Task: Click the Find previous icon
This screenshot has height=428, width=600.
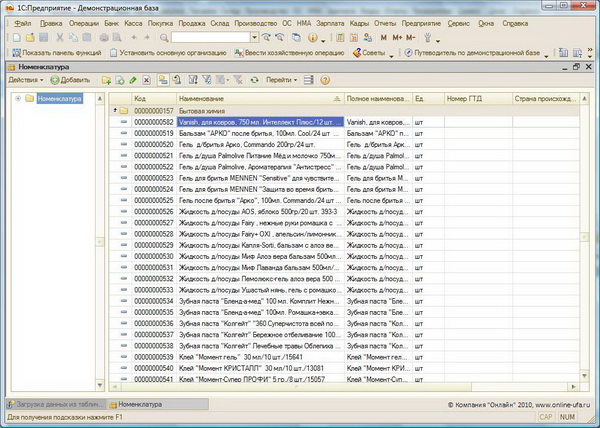Action: pos(280,37)
